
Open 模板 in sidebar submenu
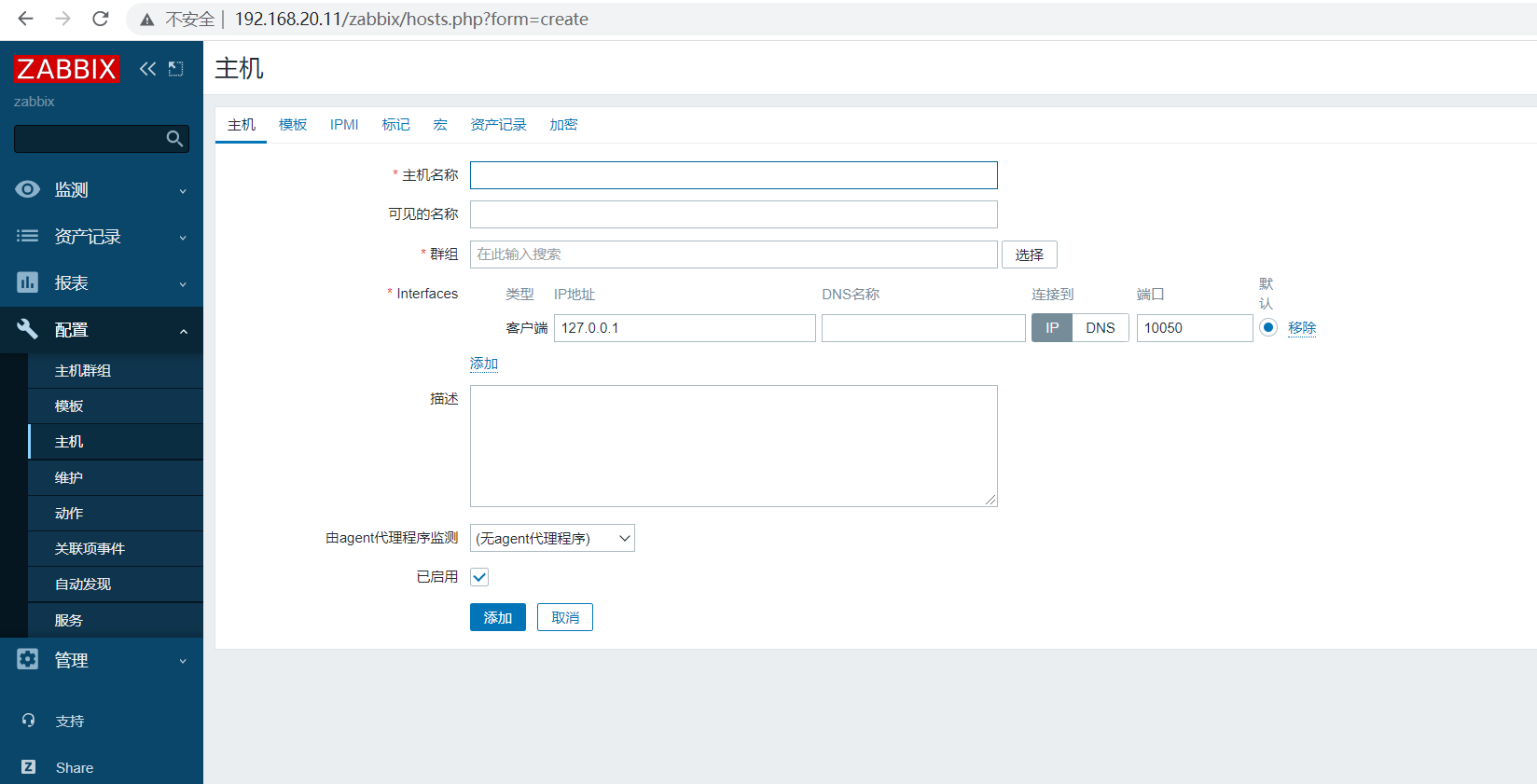click(116, 406)
